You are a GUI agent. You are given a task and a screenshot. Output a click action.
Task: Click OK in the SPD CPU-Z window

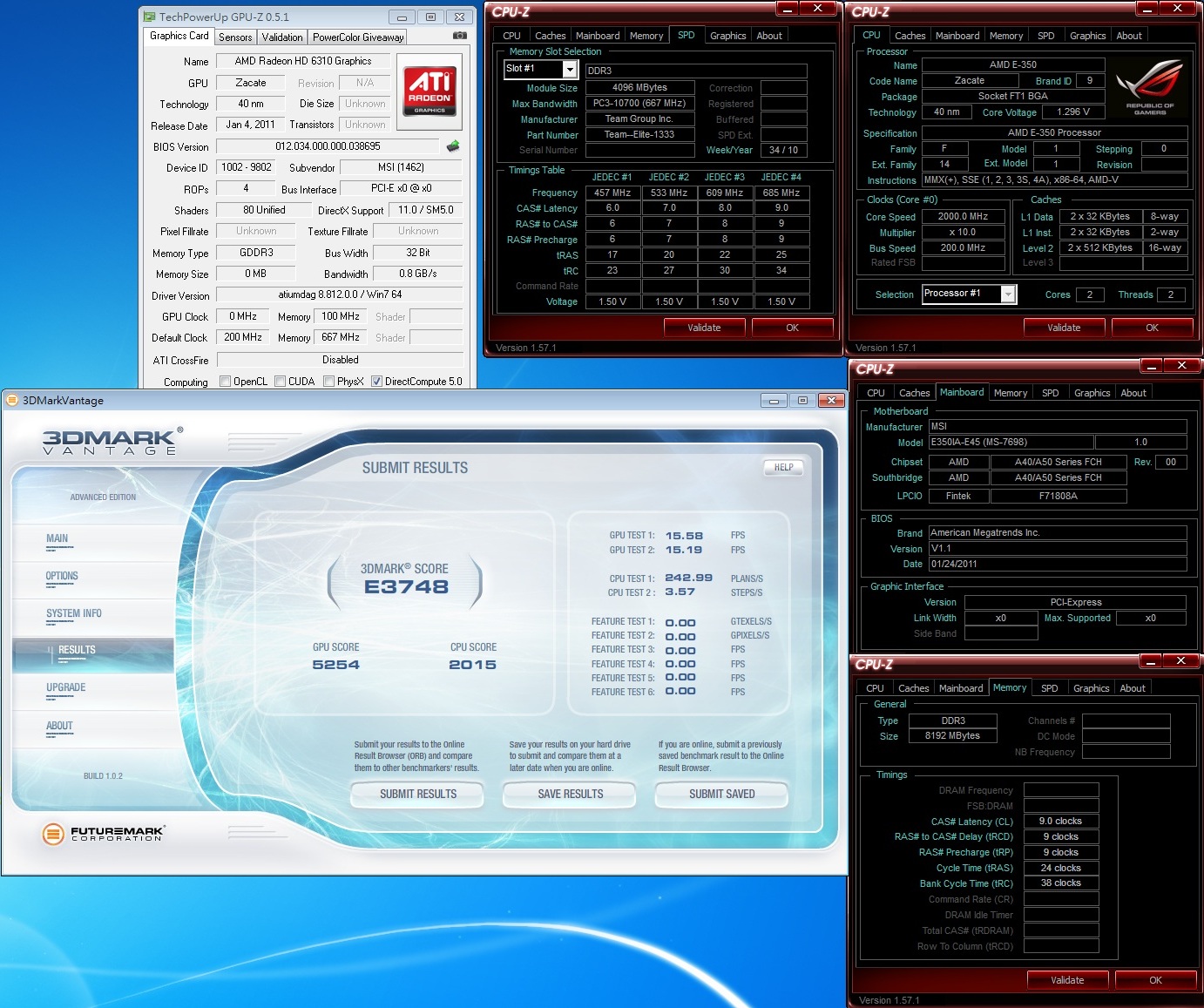pos(792,328)
